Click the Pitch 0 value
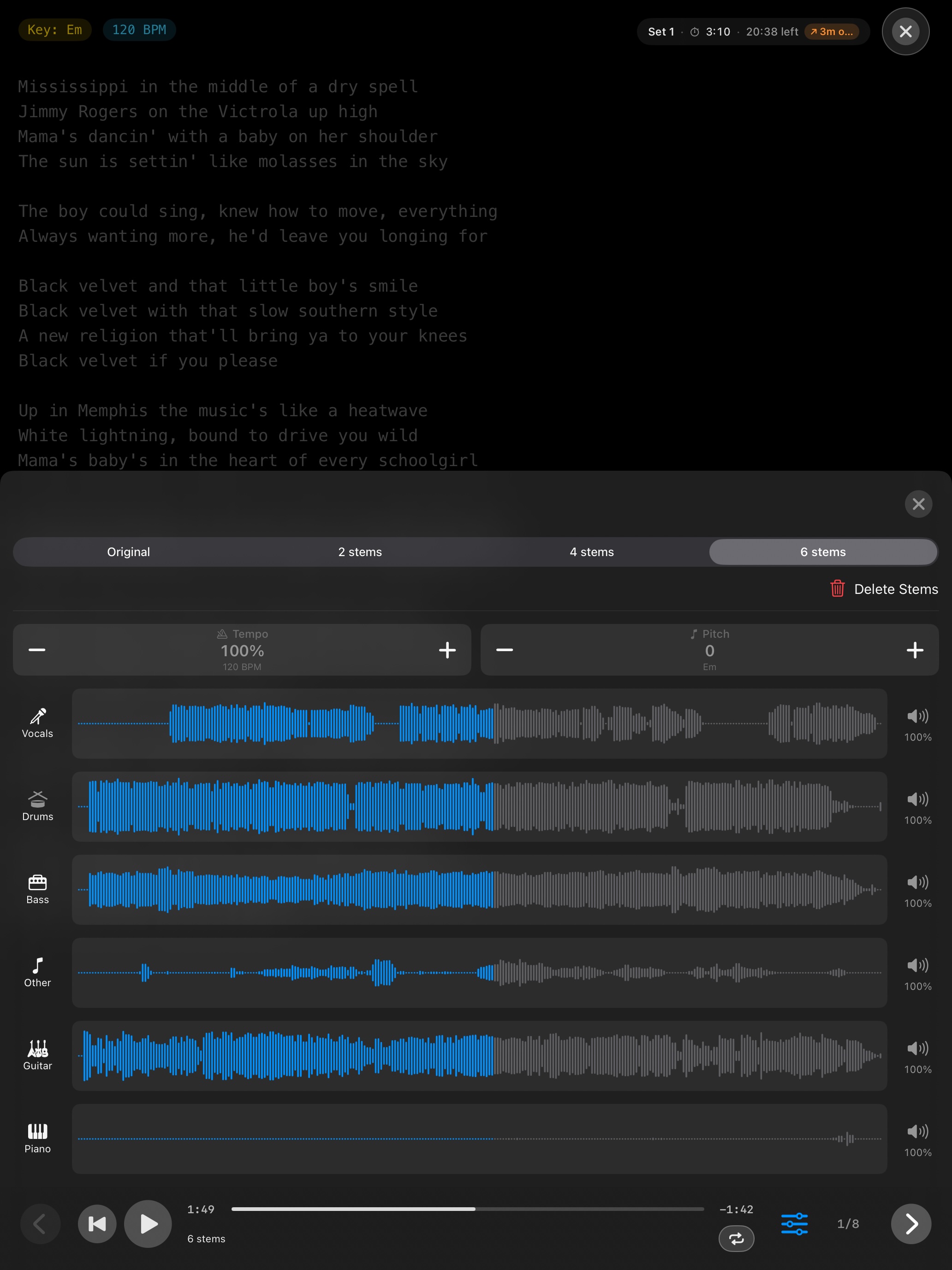Viewport: 952px width, 1270px height. 710,651
